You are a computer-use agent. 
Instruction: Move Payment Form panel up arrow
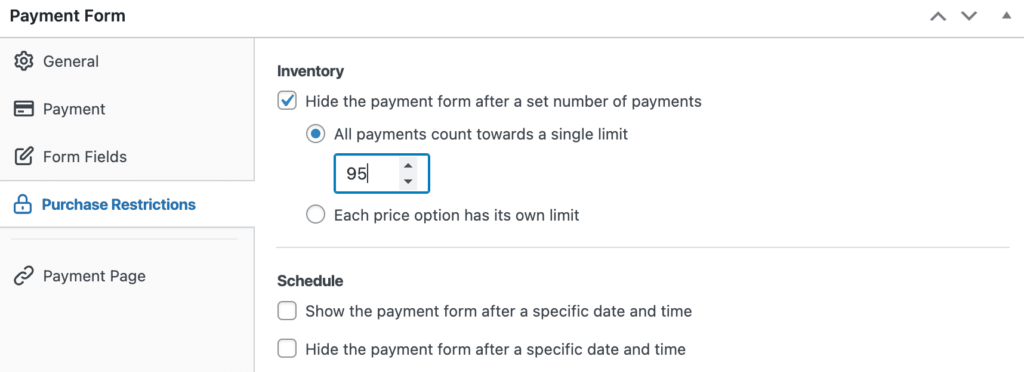(938, 16)
